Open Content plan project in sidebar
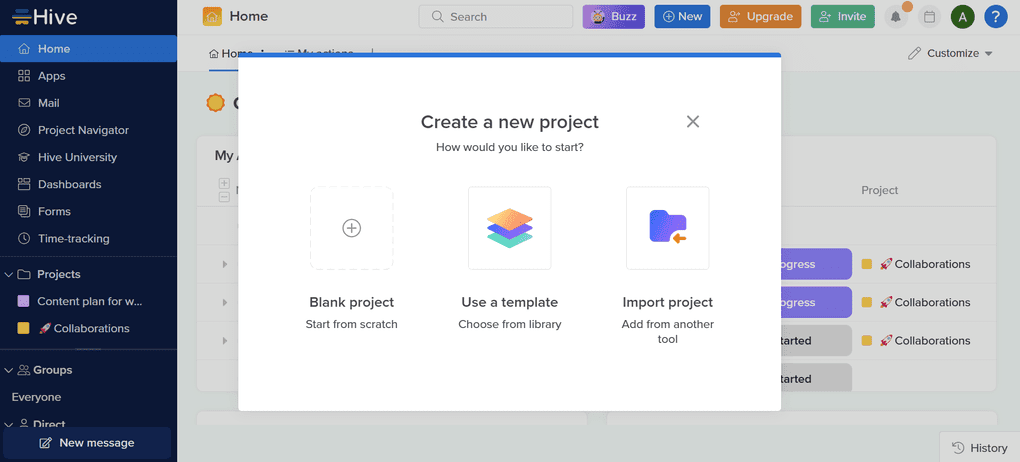 tap(89, 301)
